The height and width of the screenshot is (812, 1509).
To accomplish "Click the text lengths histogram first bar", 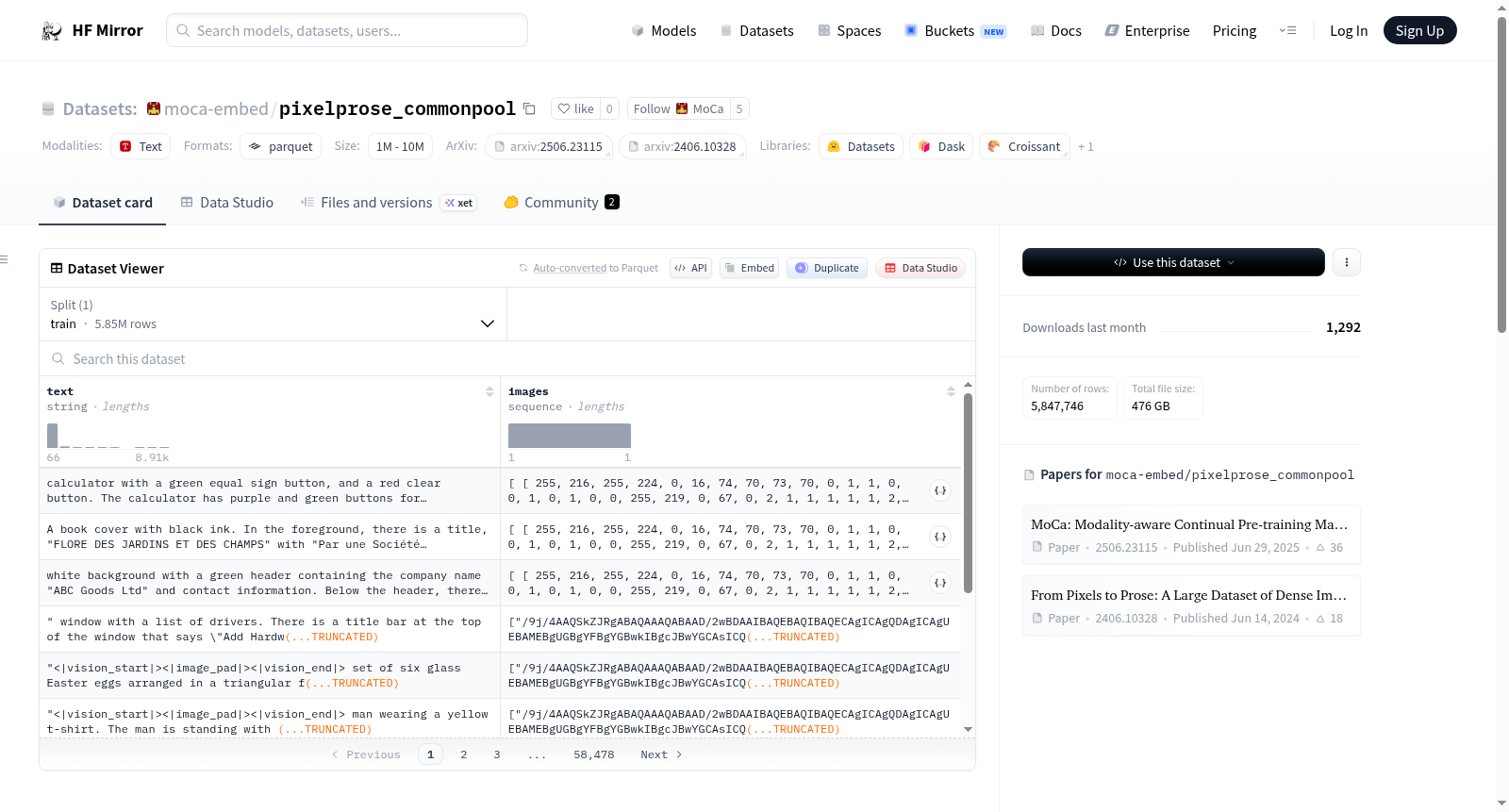I will click(53, 435).
